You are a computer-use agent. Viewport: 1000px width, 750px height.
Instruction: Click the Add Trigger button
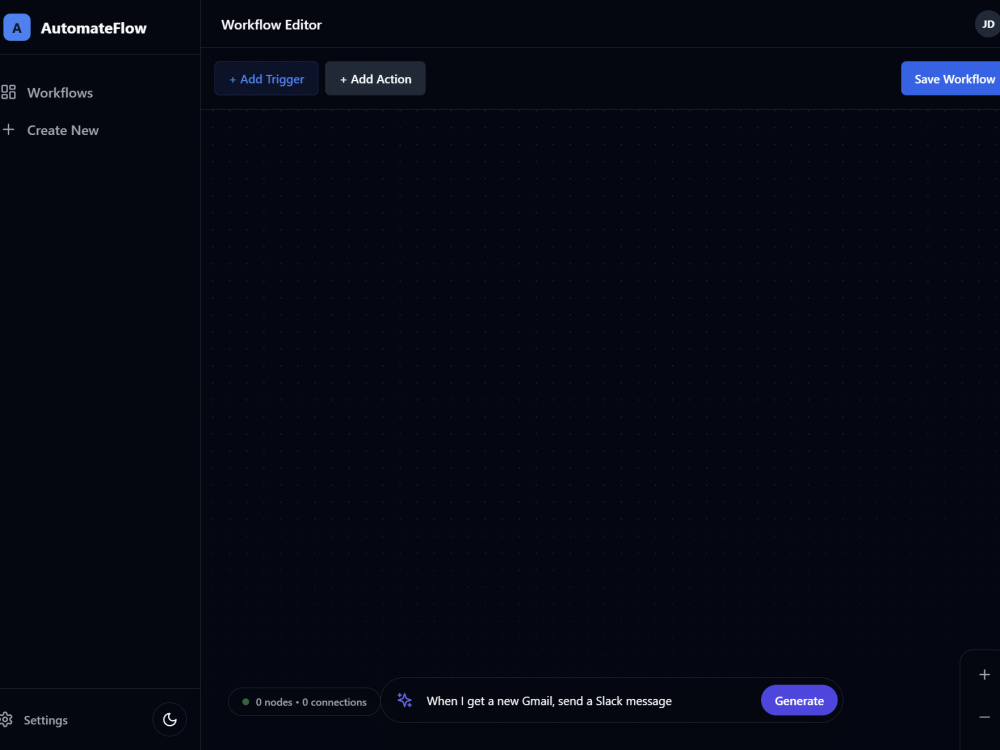[x=267, y=78]
